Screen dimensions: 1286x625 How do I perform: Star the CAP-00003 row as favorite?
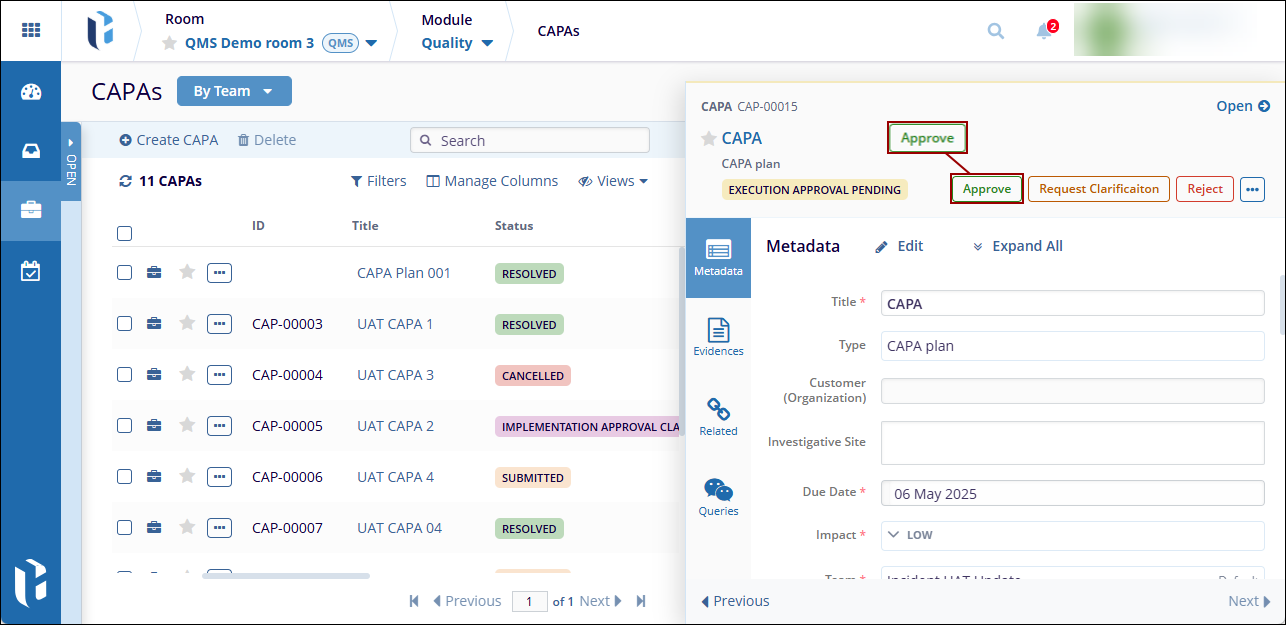[x=187, y=323]
